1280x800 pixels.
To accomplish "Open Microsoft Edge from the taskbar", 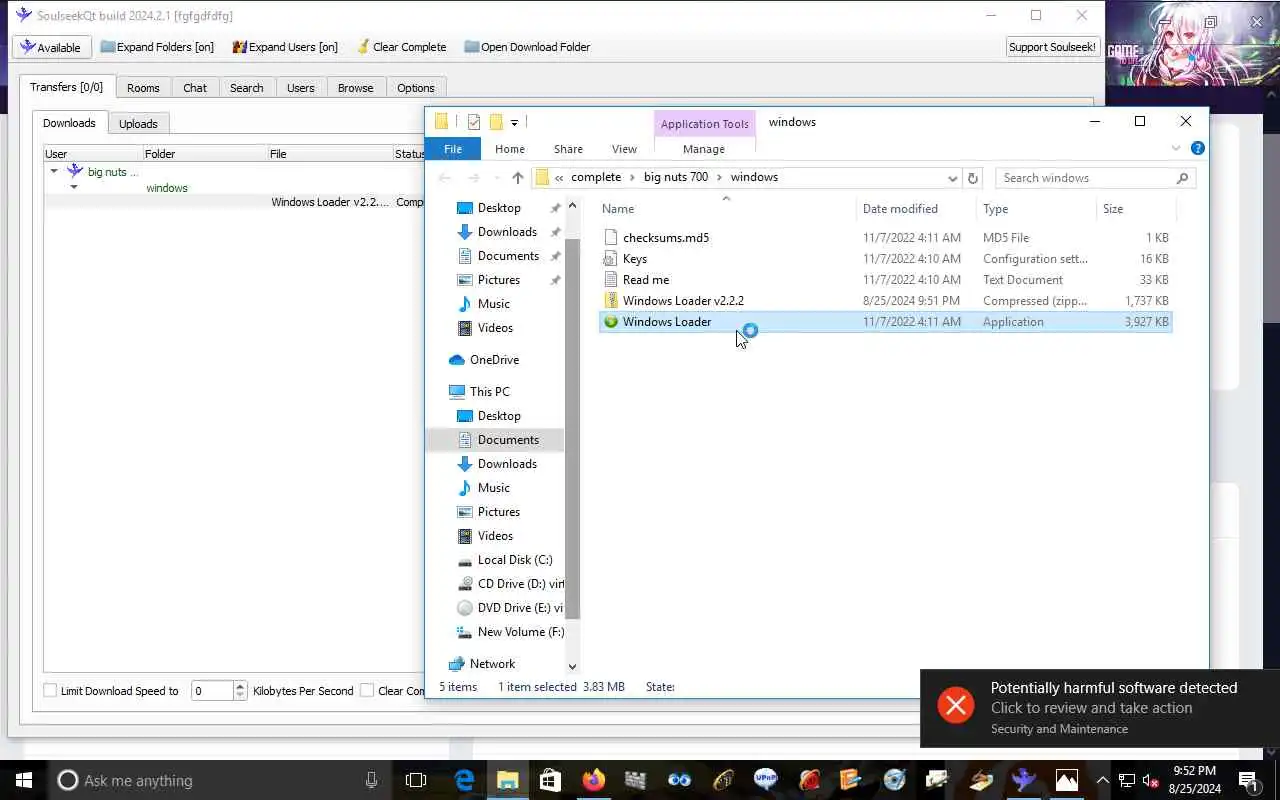I will (x=465, y=780).
